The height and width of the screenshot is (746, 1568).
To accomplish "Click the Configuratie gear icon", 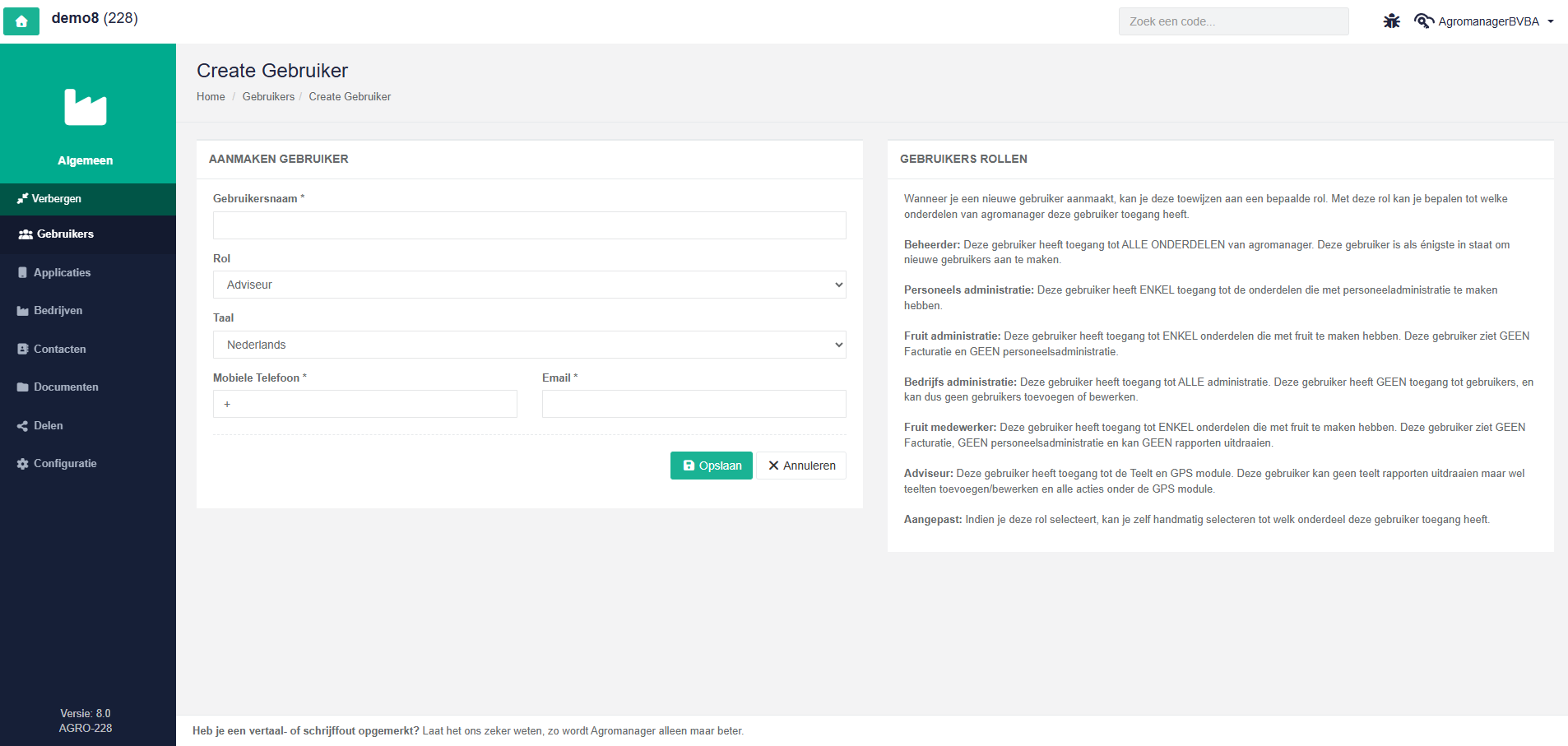I will pos(23,464).
